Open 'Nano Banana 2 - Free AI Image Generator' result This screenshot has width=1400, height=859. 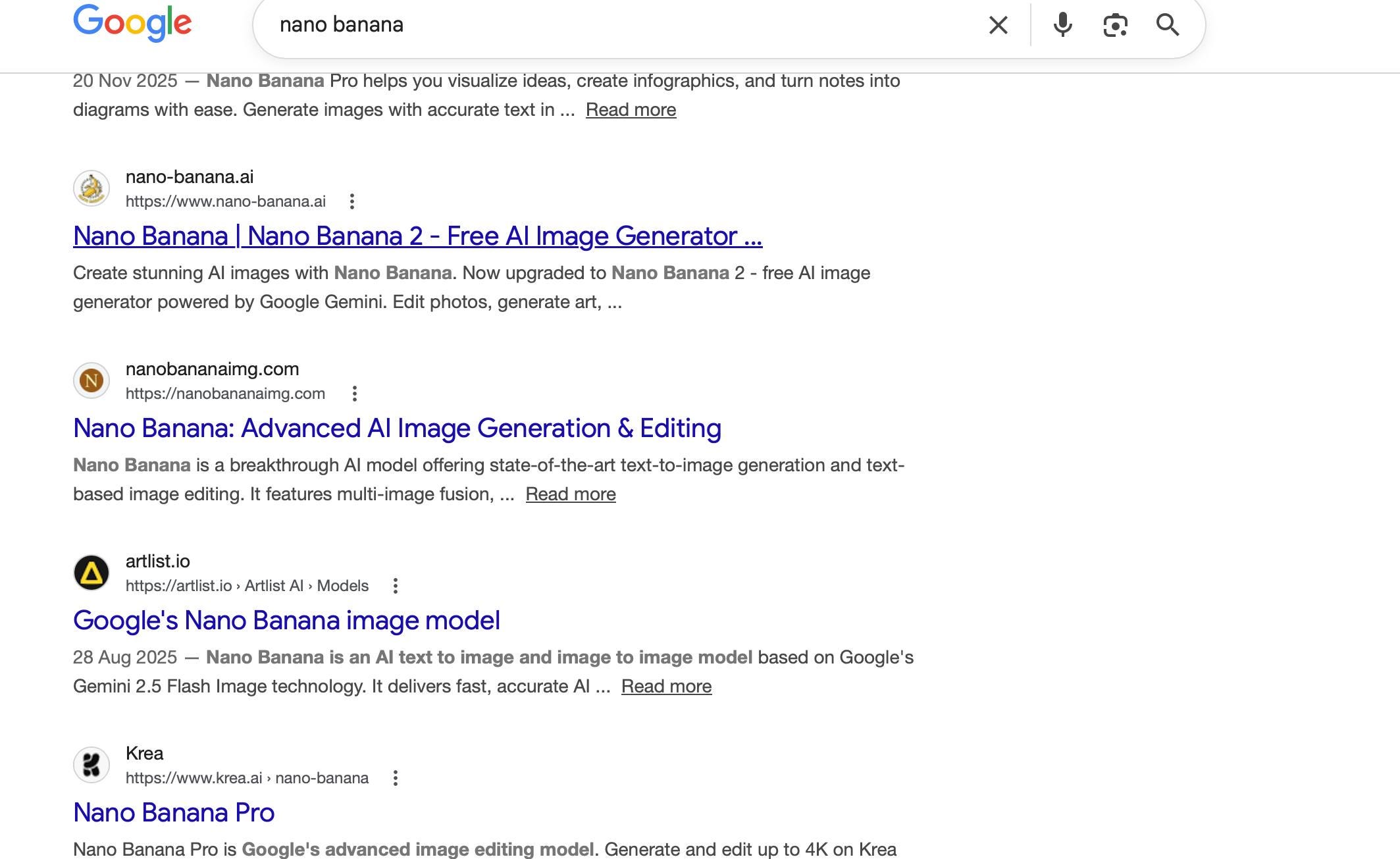pyautogui.click(x=418, y=236)
